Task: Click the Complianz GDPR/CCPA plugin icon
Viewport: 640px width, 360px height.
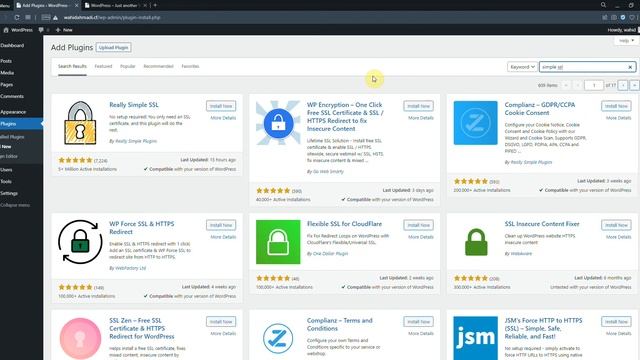Action: [476, 123]
